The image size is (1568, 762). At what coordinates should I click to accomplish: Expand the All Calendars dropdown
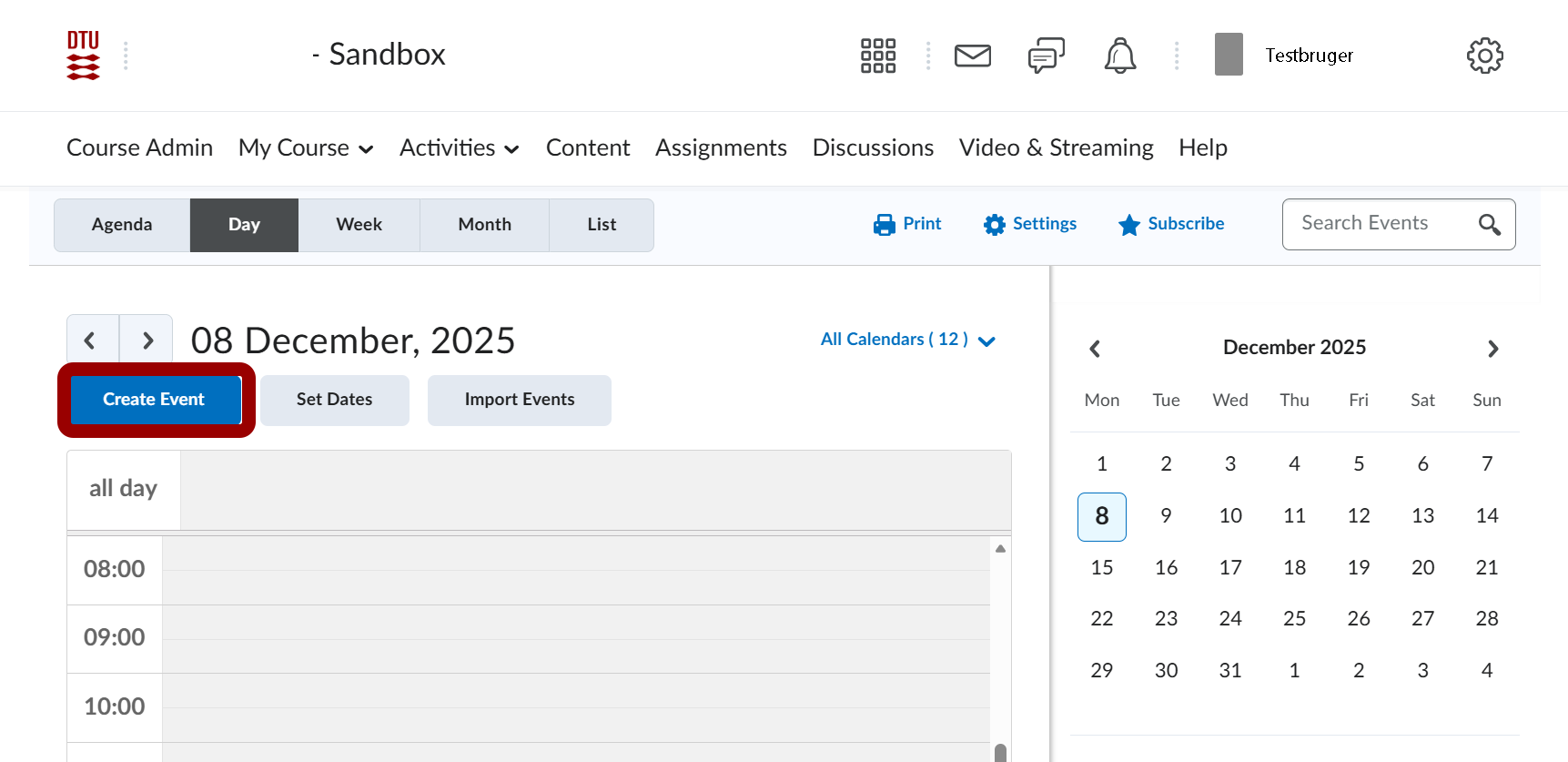click(907, 340)
